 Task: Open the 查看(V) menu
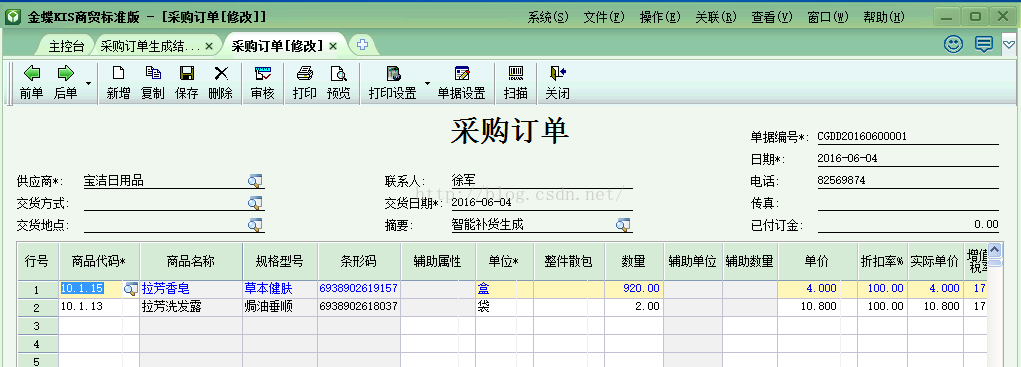772,18
